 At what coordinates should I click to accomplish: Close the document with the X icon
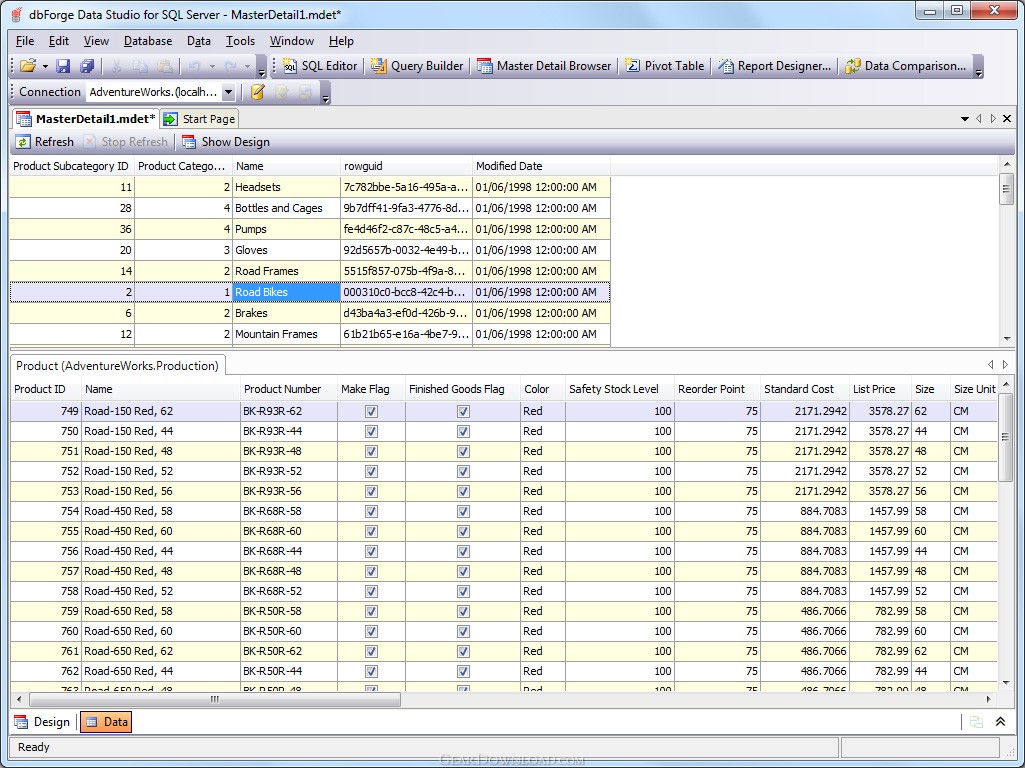(x=1007, y=118)
